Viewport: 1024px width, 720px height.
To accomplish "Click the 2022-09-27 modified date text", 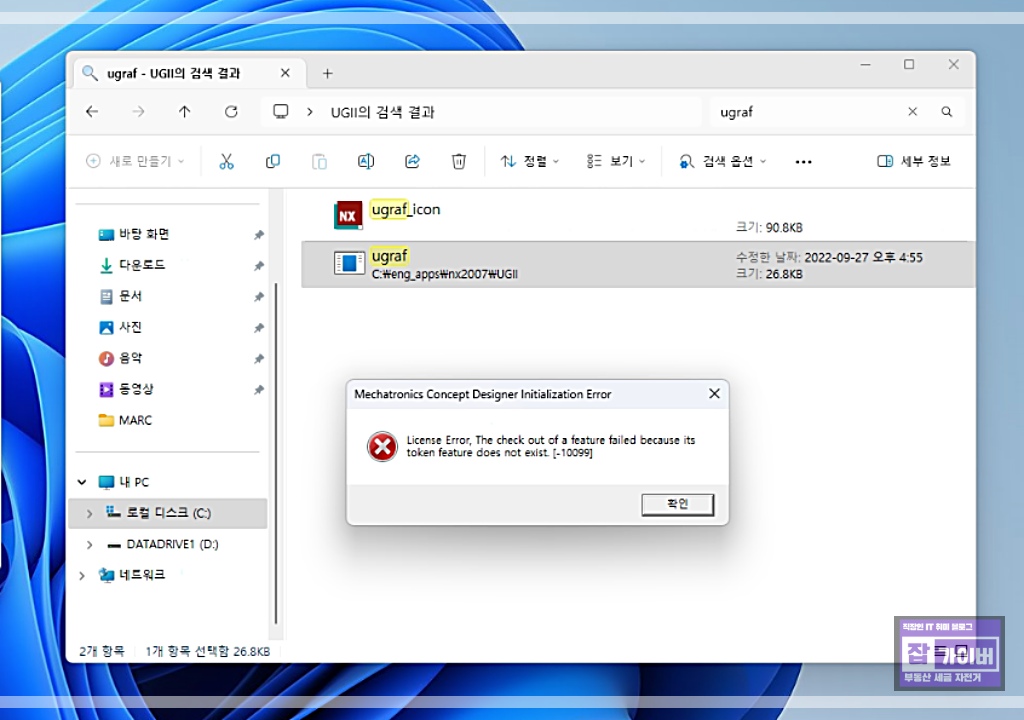I will pos(863,257).
